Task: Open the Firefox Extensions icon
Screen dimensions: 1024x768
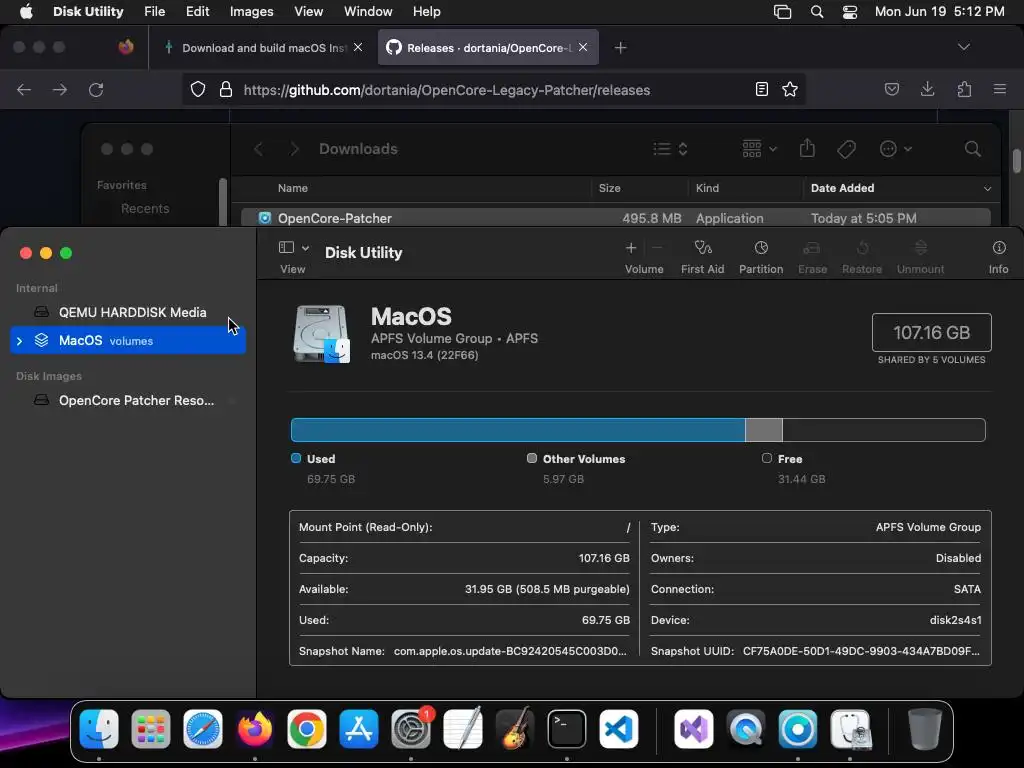Action: [964, 89]
